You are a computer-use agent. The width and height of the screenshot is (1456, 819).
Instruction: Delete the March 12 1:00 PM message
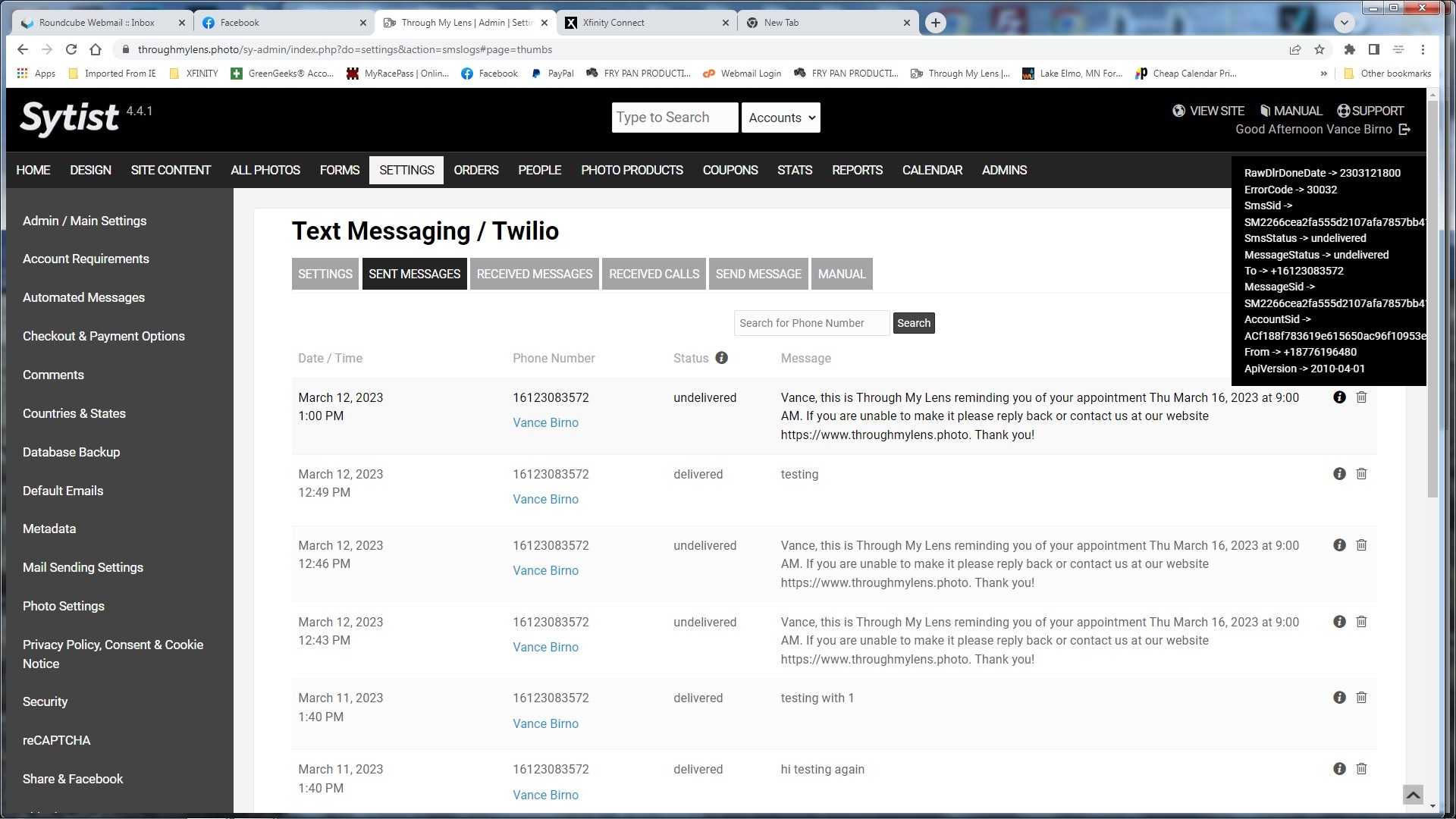click(x=1361, y=397)
